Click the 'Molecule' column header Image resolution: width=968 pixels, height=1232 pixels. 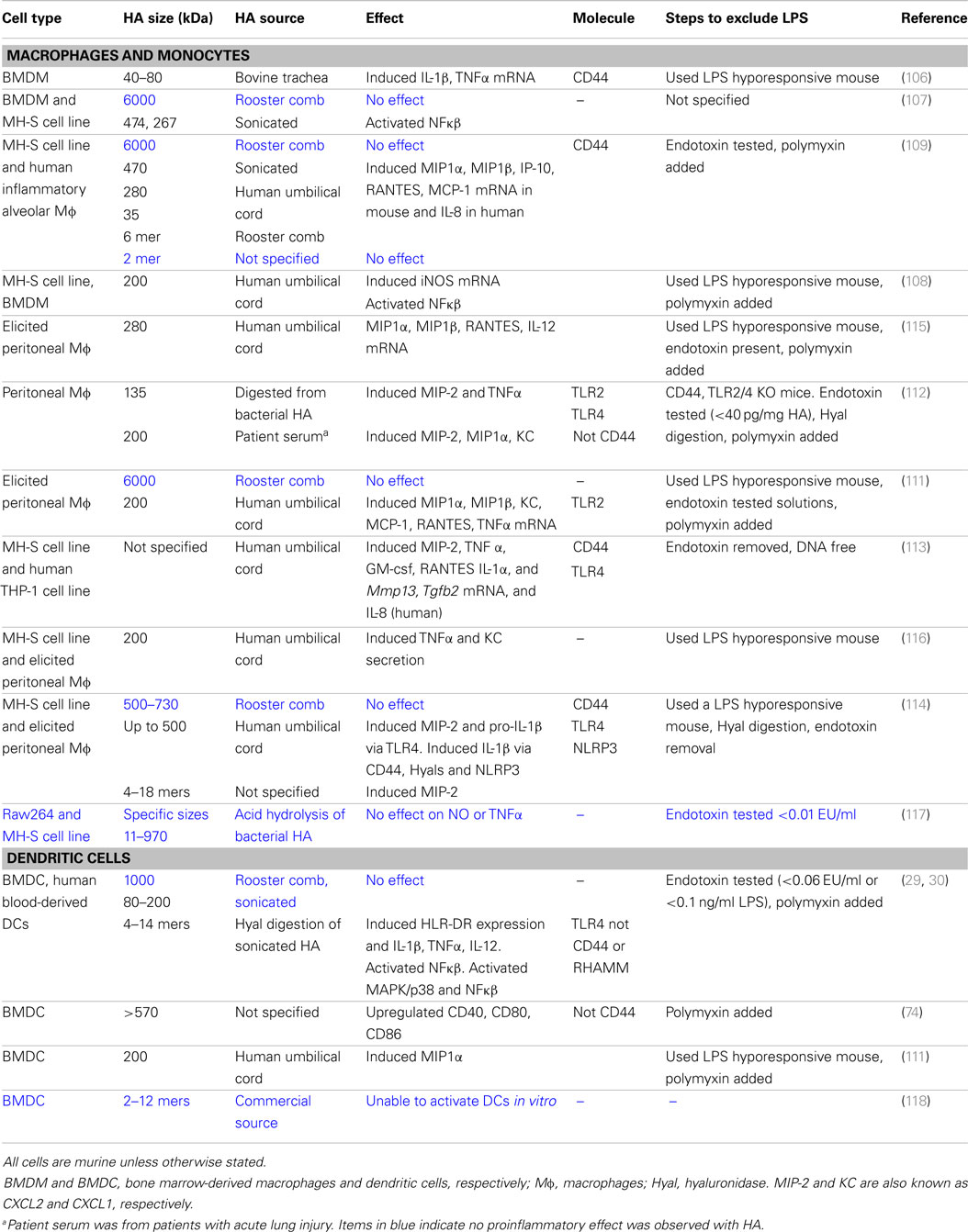(603, 17)
